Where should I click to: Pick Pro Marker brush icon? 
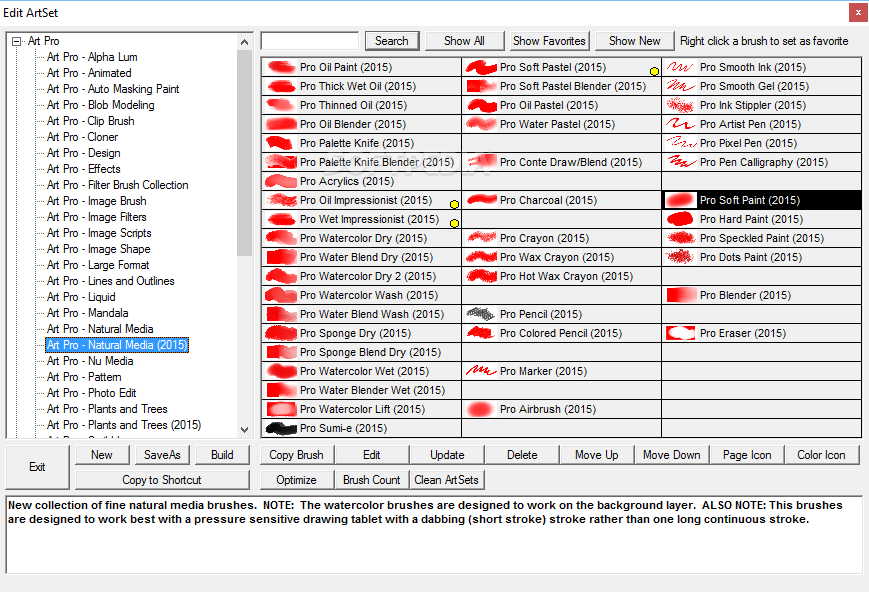click(x=481, y=371)
